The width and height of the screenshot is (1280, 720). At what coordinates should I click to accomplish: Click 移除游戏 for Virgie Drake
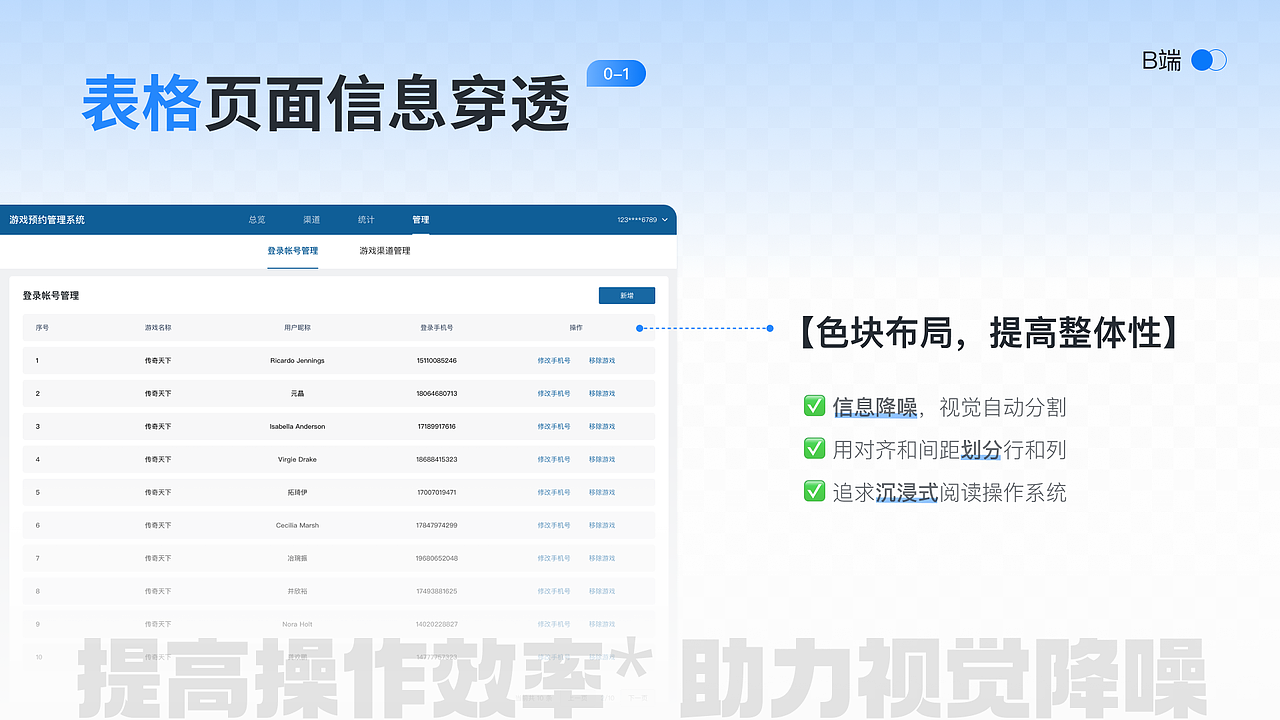(x=600, y=459)
